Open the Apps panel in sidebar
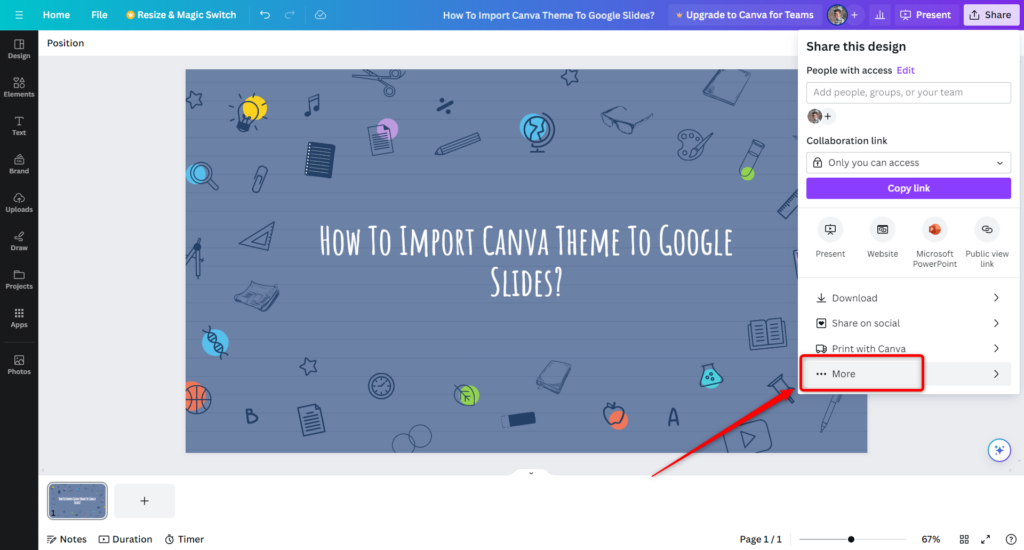 19,317
